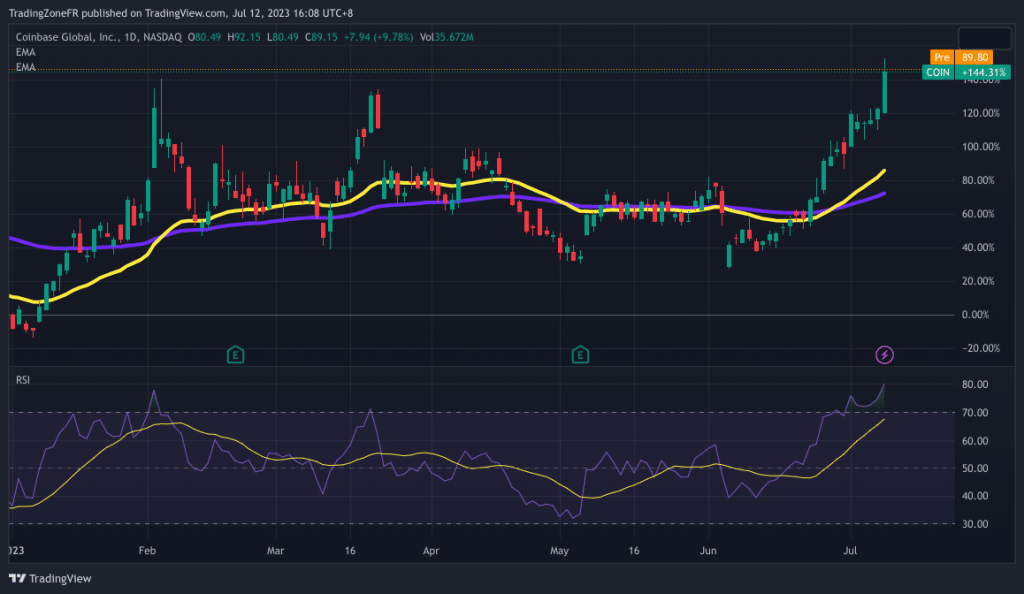The height and width of the screenshot is (594, 1024).
Task: Click the 0.00% price scale label
Action: (x=975, y=315)
